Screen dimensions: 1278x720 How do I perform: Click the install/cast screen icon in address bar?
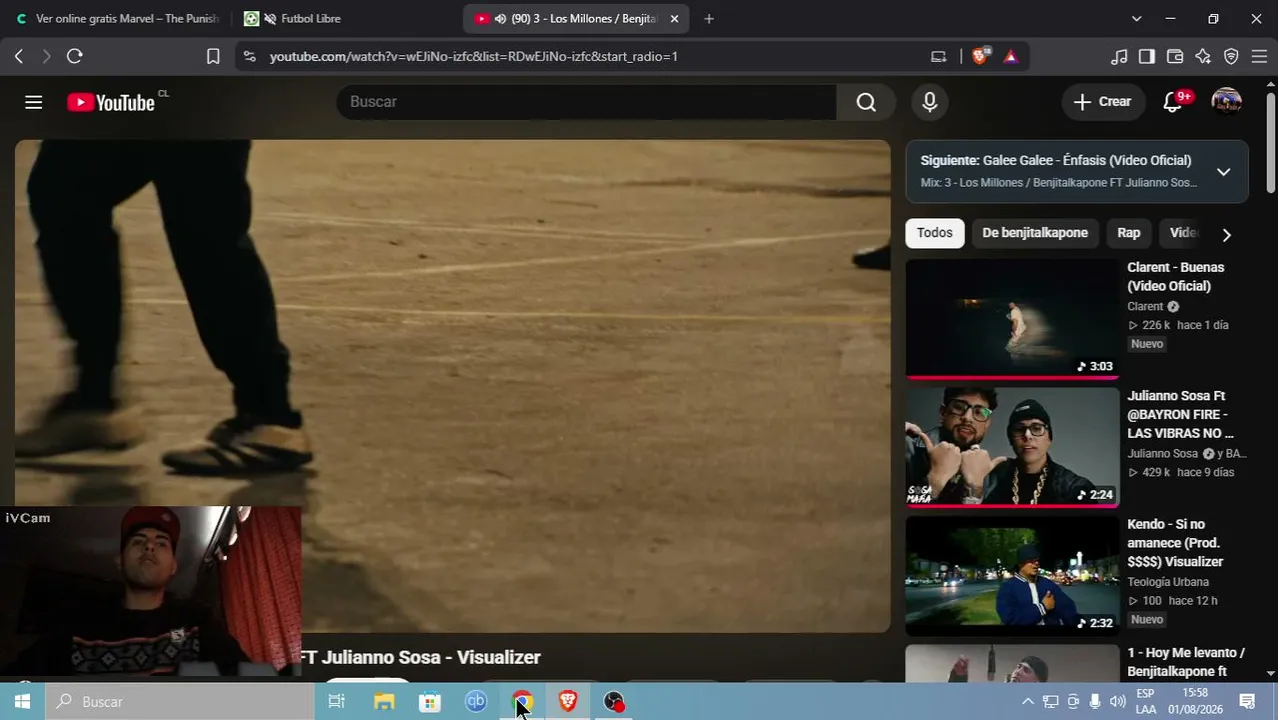click(938, 56)
